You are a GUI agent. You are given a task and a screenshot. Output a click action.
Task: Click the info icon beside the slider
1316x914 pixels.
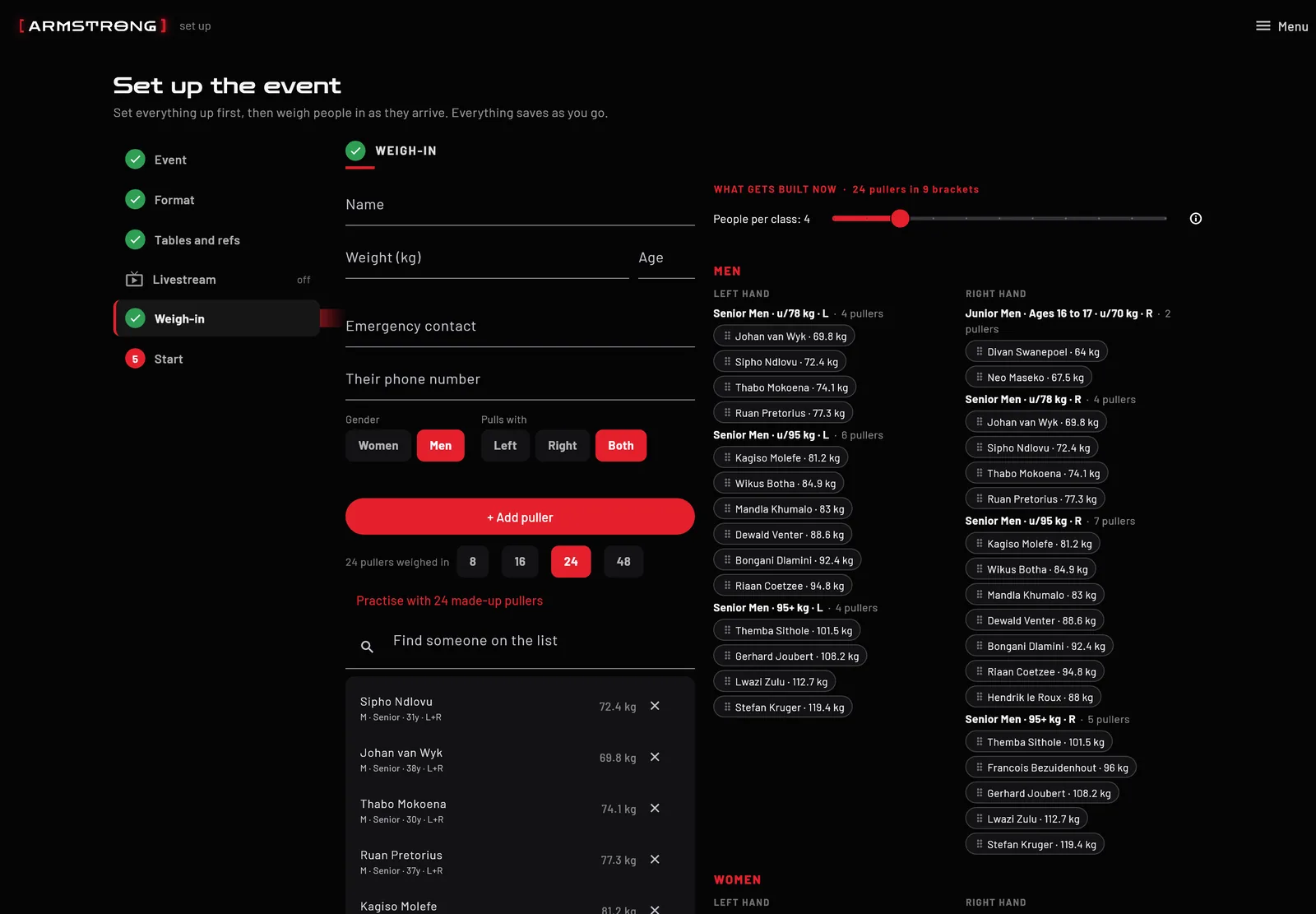[1196, 219]
